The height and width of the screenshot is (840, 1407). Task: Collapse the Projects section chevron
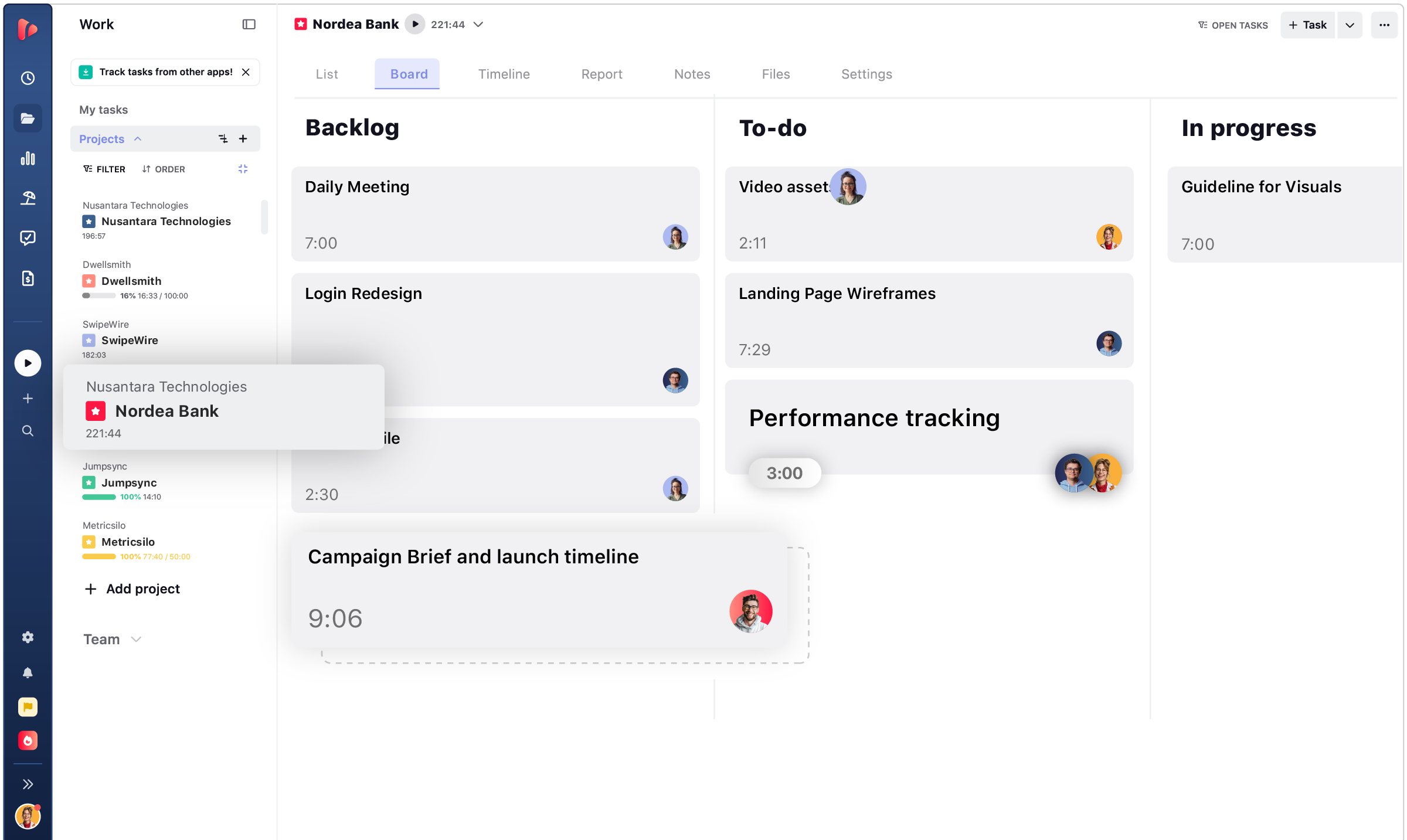[138, 139]
